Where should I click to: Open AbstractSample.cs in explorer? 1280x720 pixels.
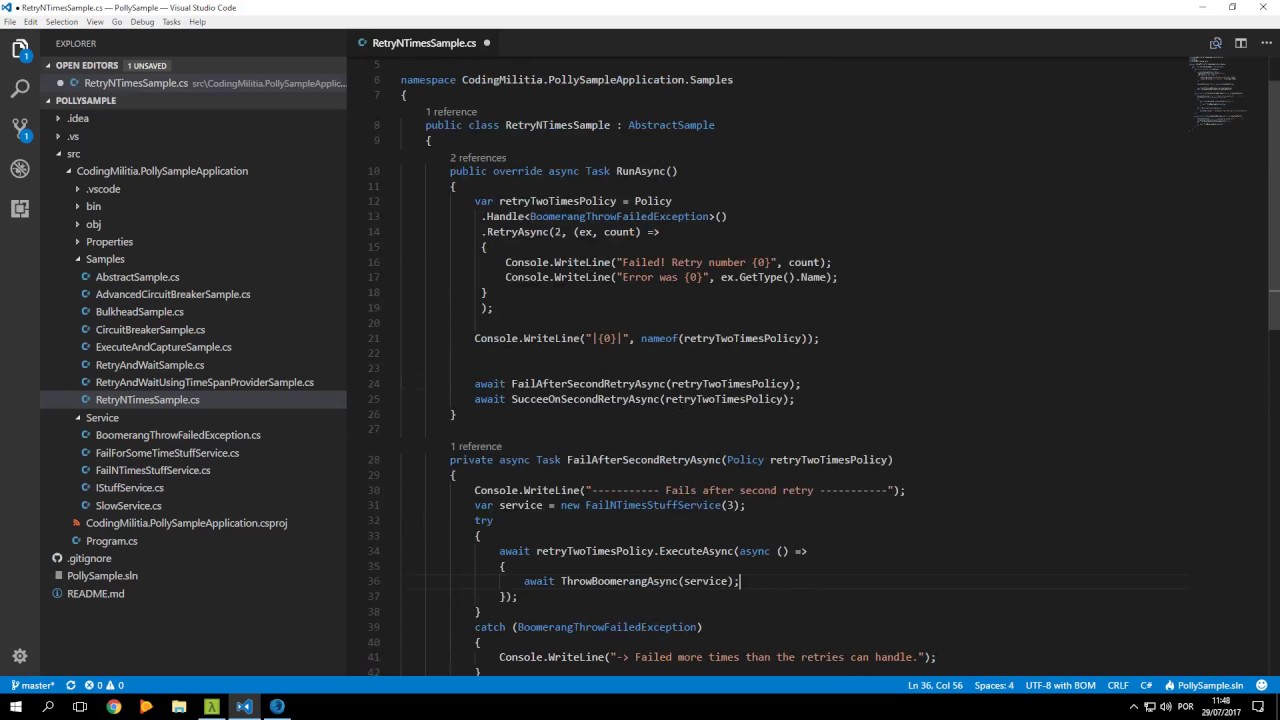tap(137, 277)
